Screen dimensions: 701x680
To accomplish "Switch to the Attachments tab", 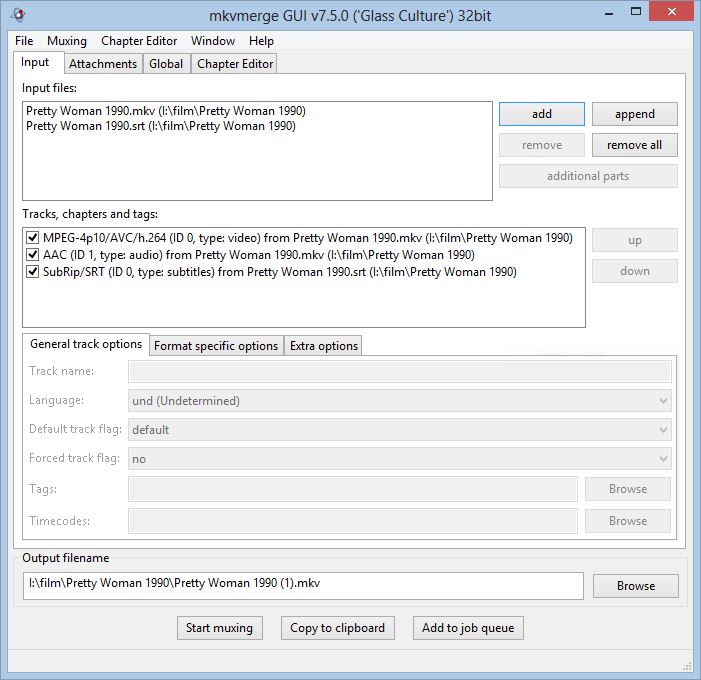I will point(103,63).
